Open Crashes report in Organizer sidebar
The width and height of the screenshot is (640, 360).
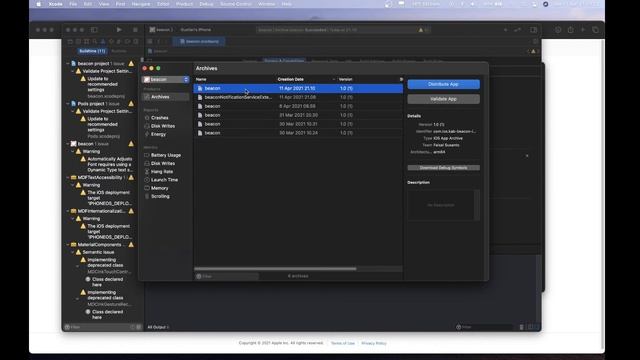159,118
